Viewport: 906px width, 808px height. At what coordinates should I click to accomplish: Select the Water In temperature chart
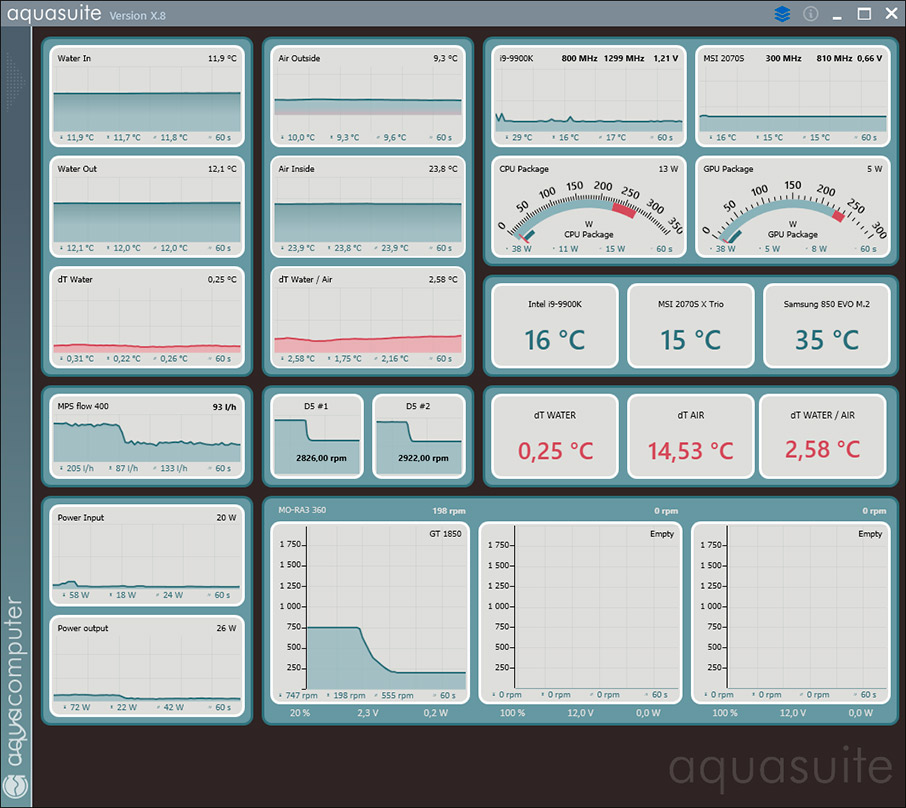pyautogui.click(x=147, y=97)
